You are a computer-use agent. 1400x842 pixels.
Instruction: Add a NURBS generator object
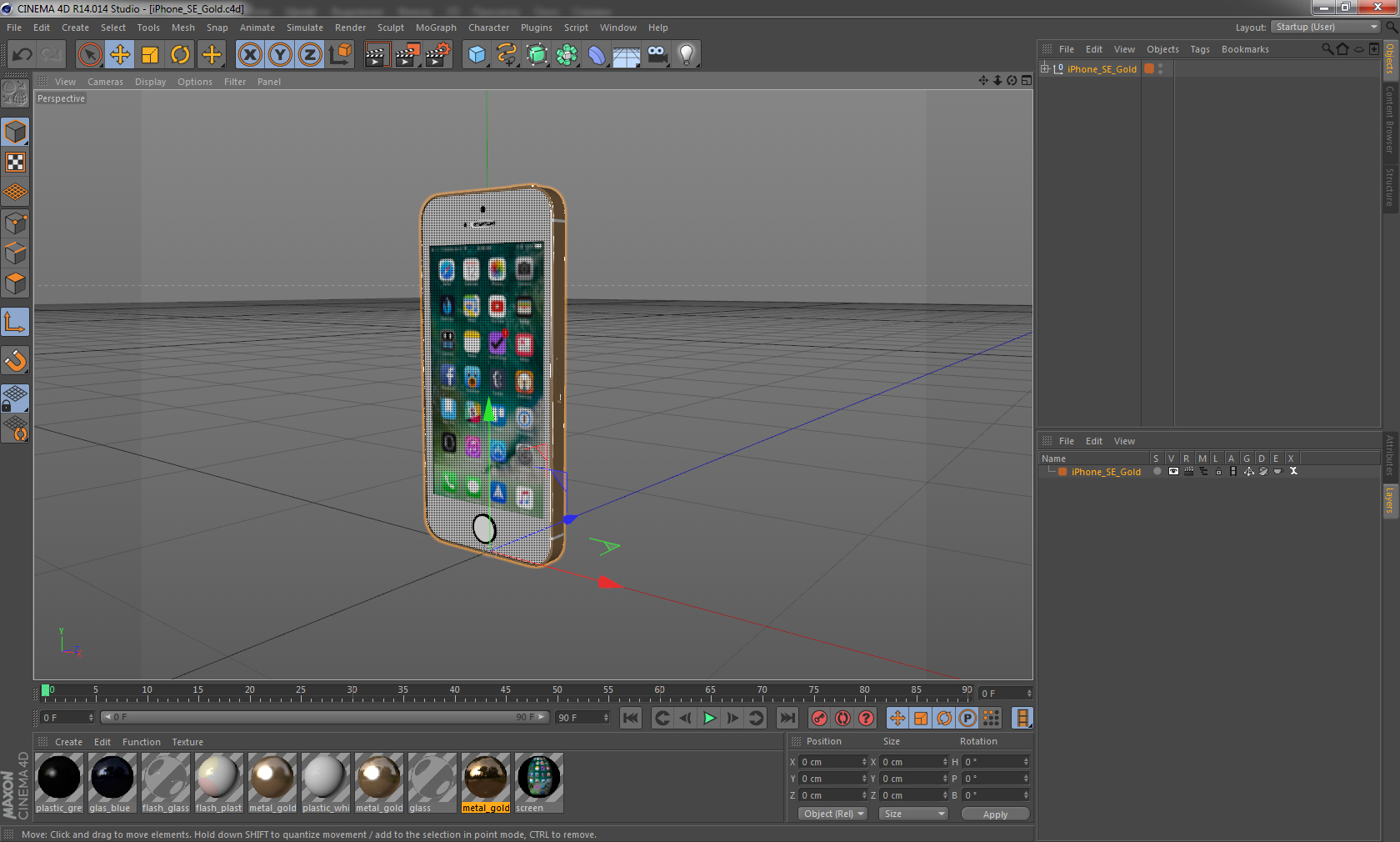pyautogui.click(x=537, y=55)
